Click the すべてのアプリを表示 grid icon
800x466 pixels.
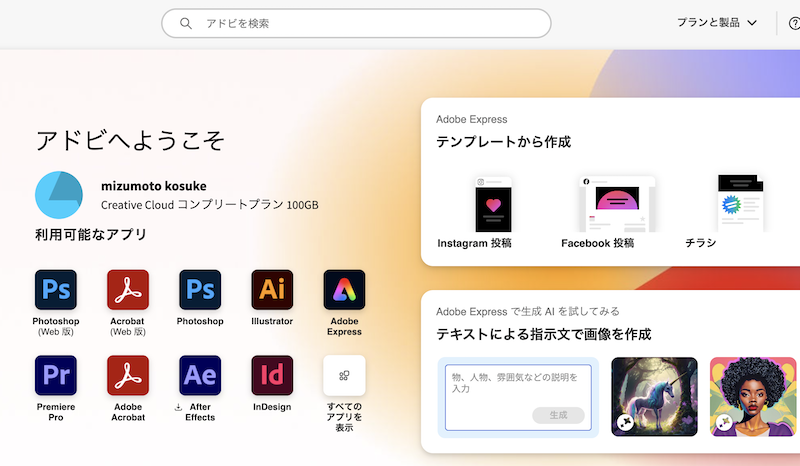click(x=344, y=376)
